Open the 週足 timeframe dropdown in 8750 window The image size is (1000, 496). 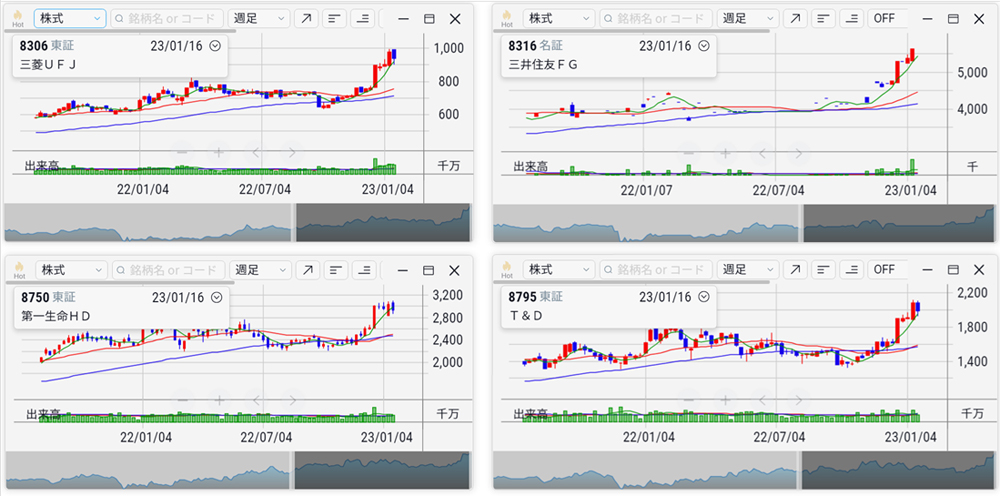260,270
